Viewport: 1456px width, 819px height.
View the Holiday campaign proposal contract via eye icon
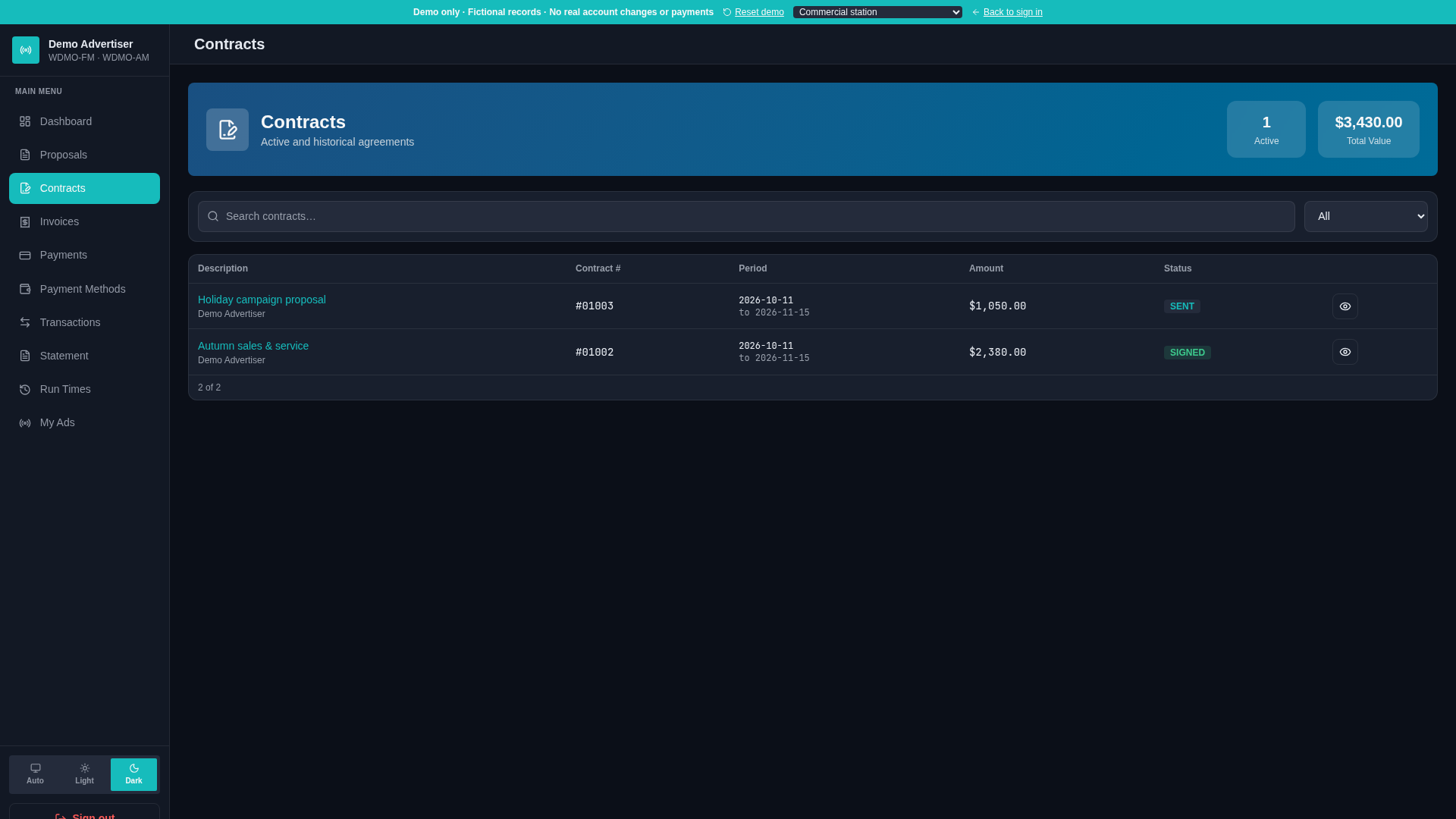1345,306
